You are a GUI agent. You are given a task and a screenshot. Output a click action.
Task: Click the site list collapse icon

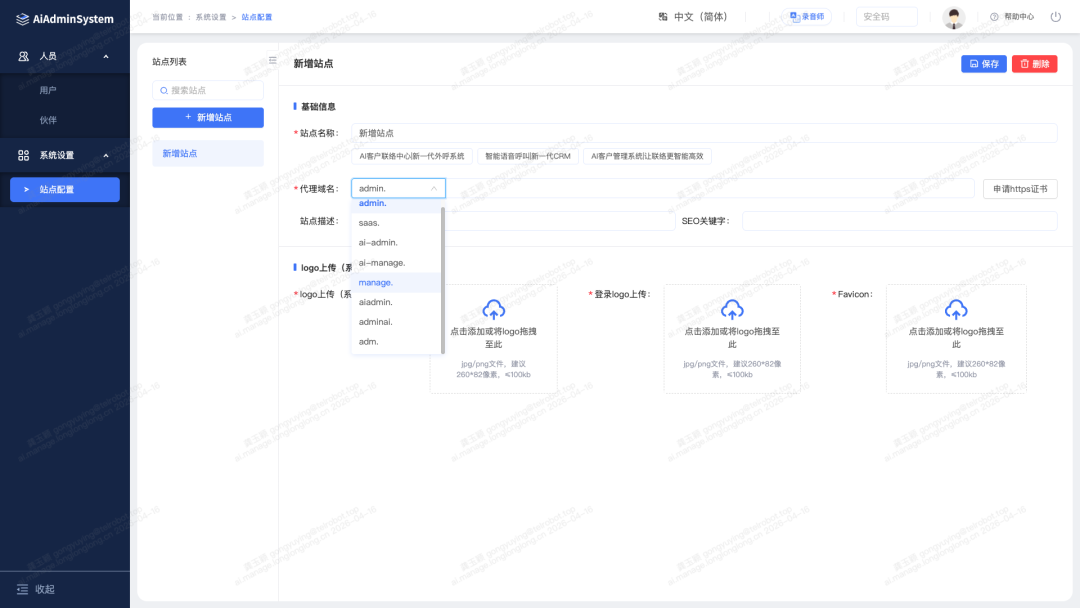tap(272, 60)
